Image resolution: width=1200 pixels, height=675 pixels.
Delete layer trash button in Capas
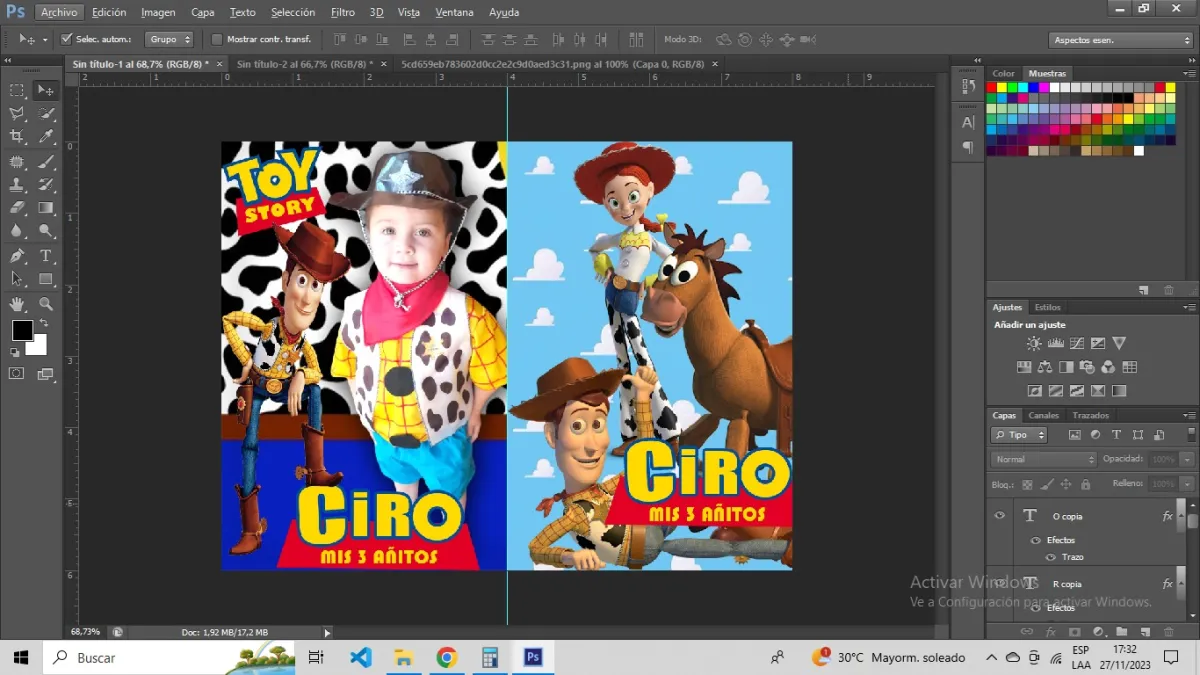click(x=1169, y=632)
